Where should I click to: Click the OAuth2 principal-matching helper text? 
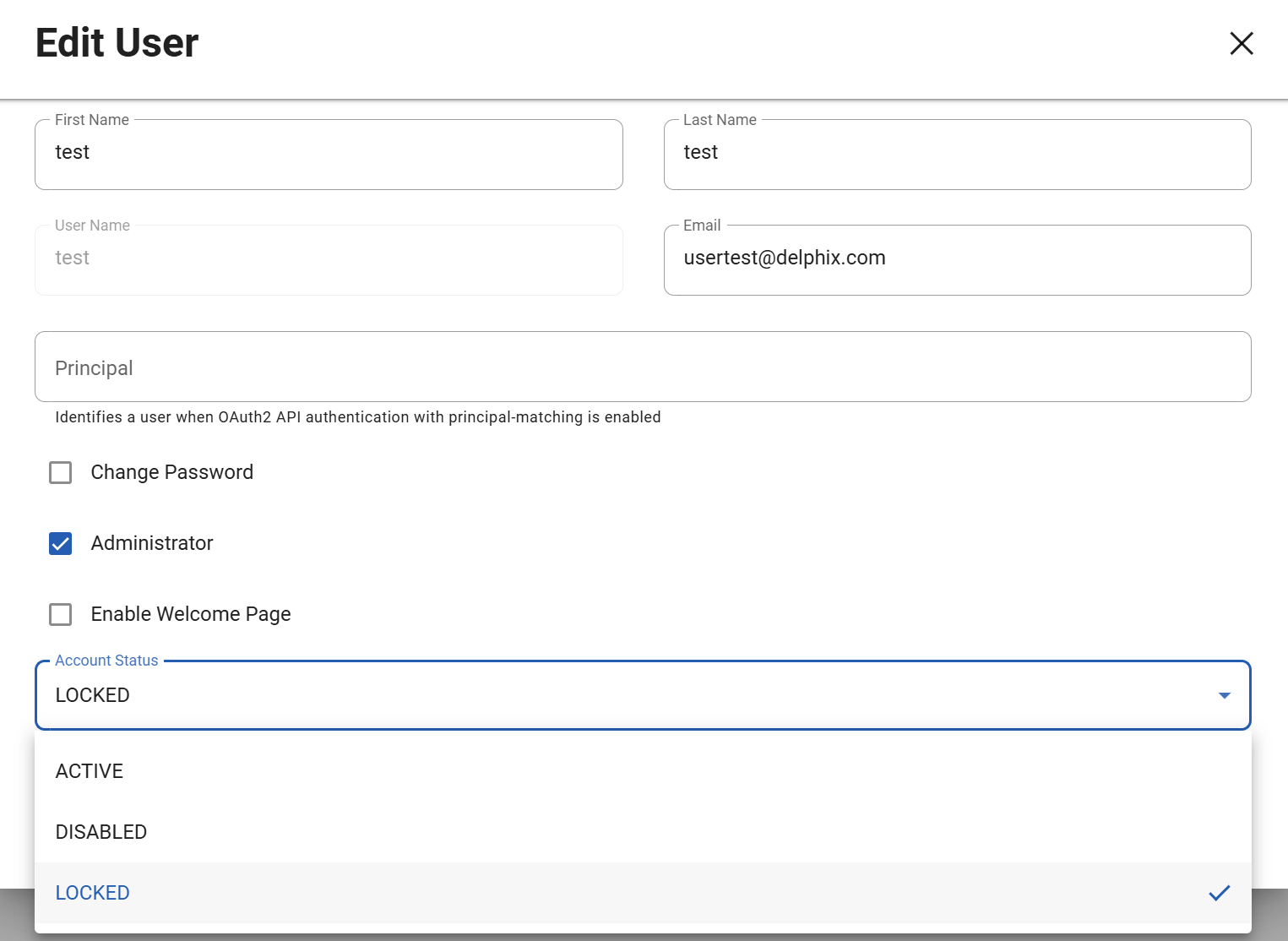(357, 417)
